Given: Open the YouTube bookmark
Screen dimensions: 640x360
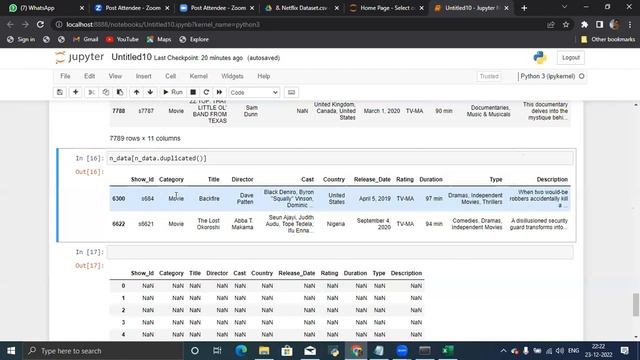Looking at the screenshot, I should pyautogui.click(x=122, y=40).
